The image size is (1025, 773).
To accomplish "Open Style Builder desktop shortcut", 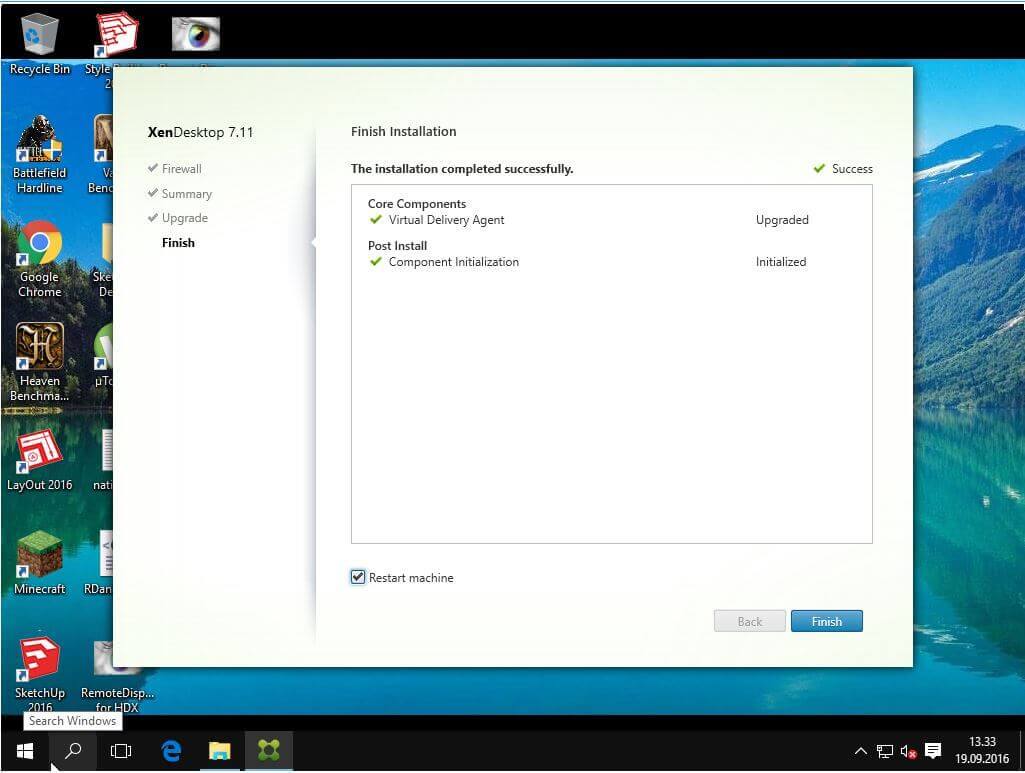I will point(116,33).
